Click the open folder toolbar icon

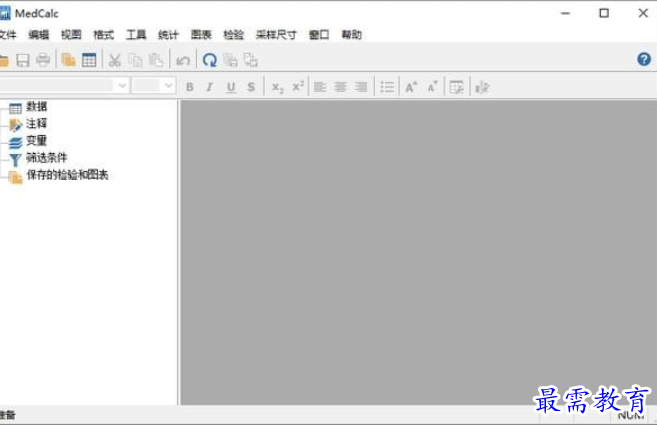click(x=4, y=61)
